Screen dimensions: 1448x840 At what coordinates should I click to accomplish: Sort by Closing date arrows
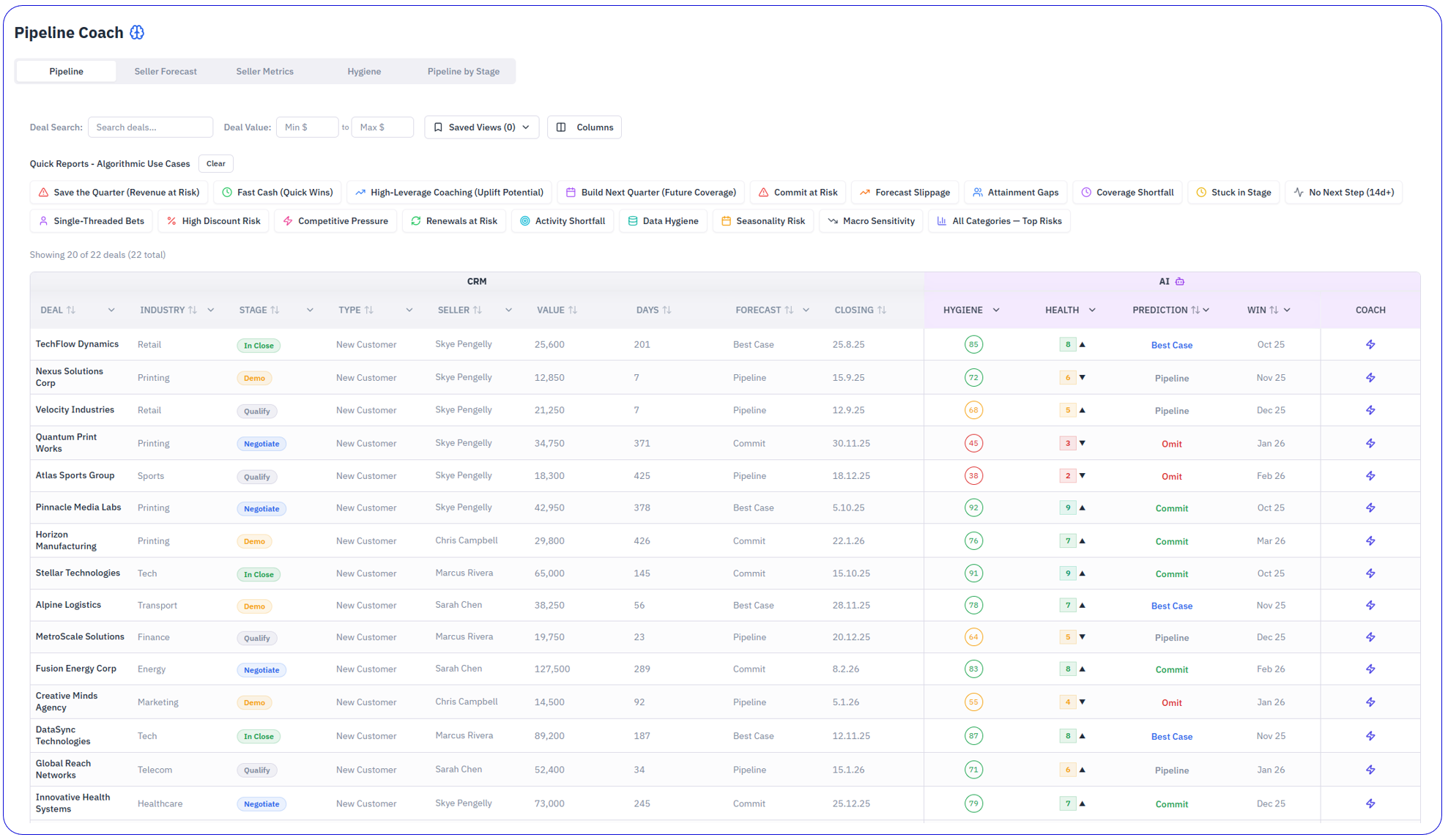882,311
